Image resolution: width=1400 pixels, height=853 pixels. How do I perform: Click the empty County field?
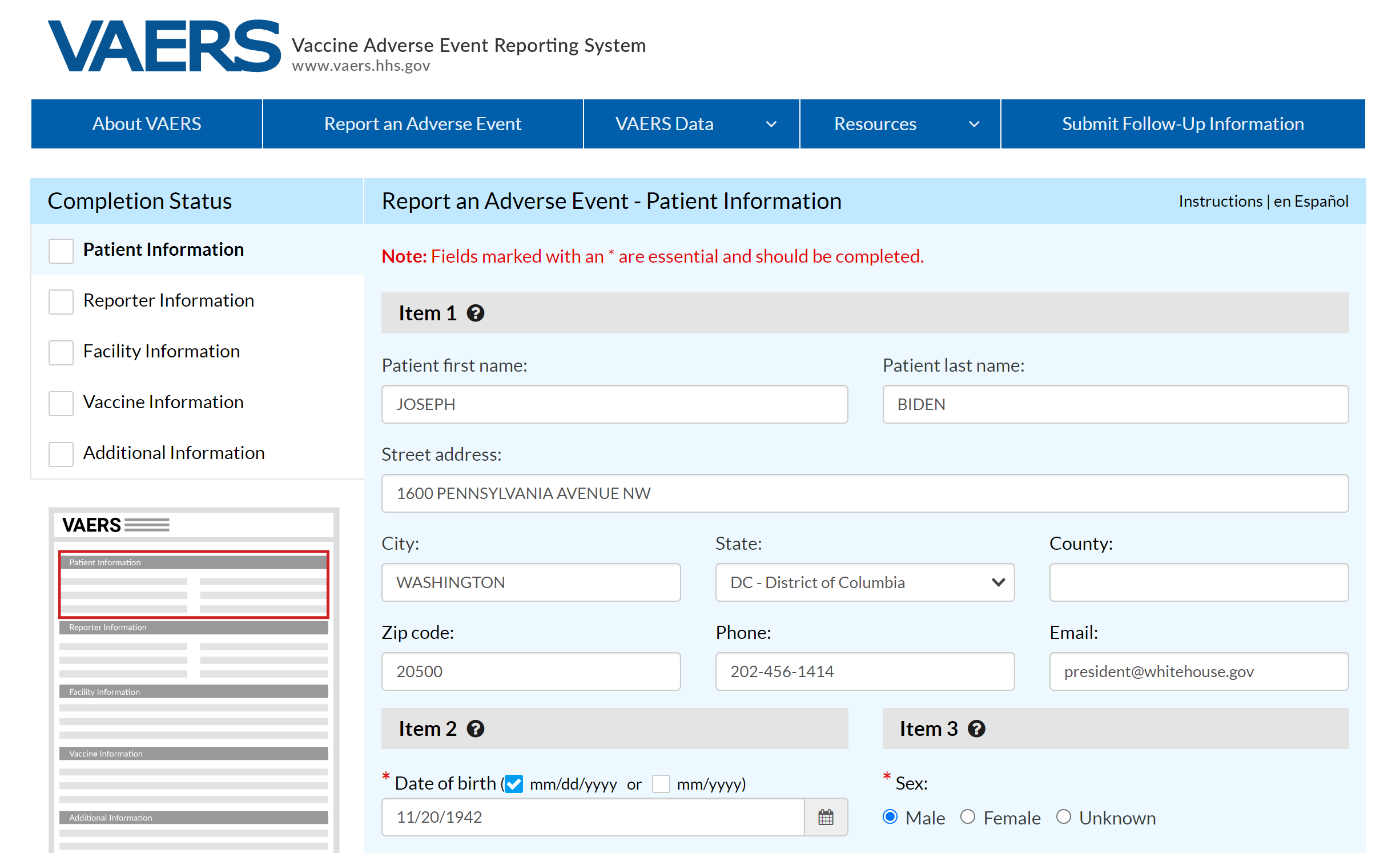click(1199, 582)
